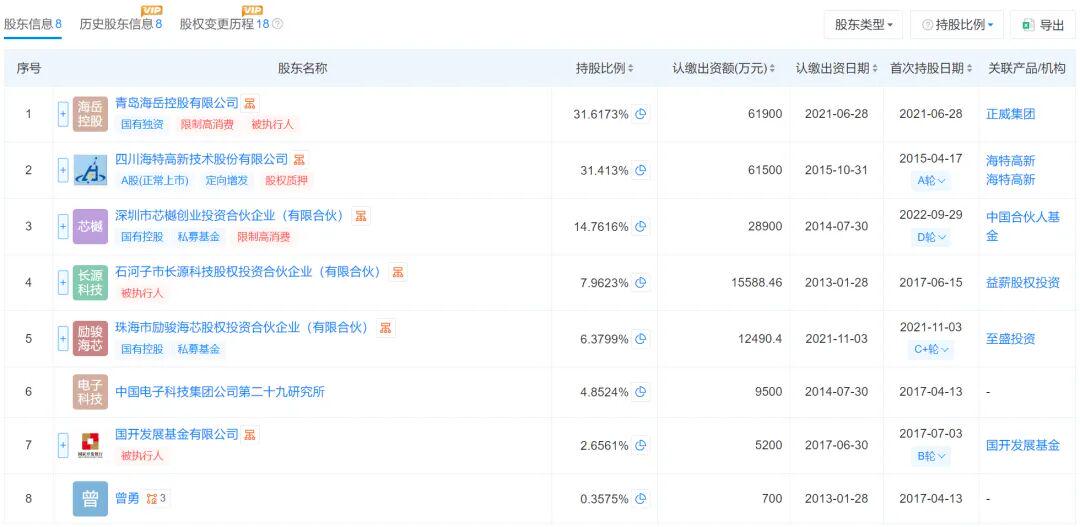Viewport: 1080px width, 527px height.
Task: Switch to 历史股东信息 8 tab
Action: pos(121,24)
